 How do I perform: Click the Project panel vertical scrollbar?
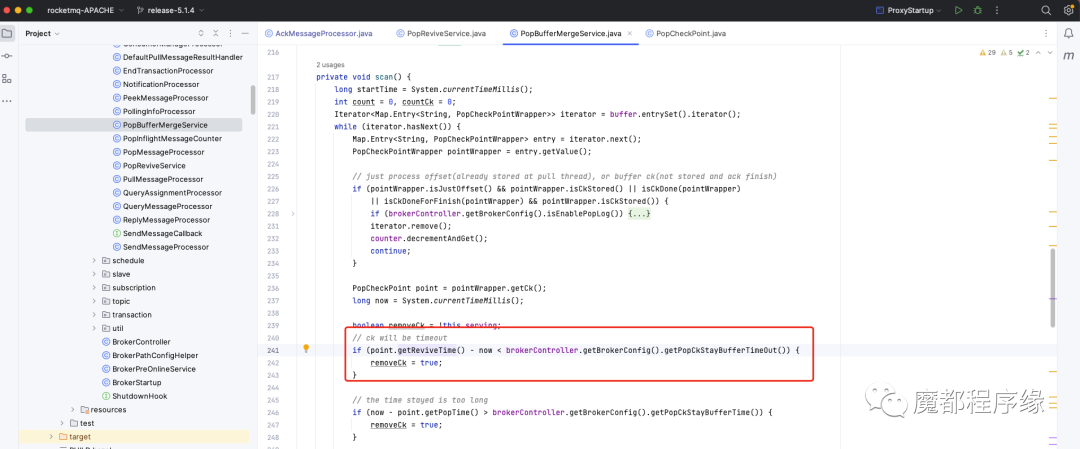click(x=253, y=99)
